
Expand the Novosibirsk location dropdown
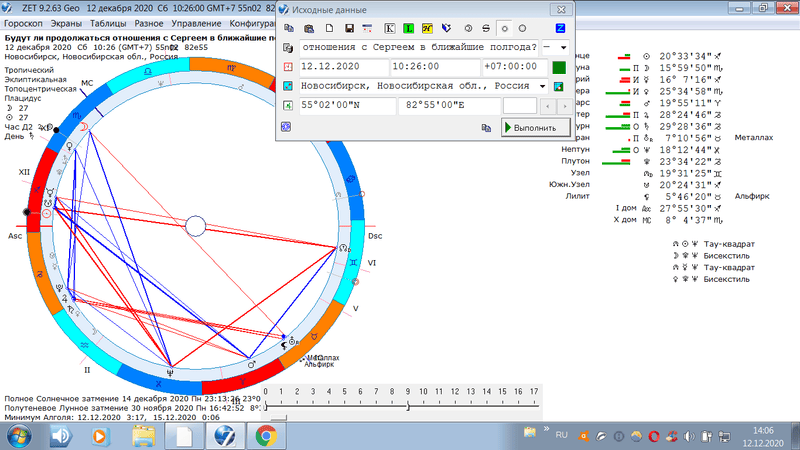[543, 86]
